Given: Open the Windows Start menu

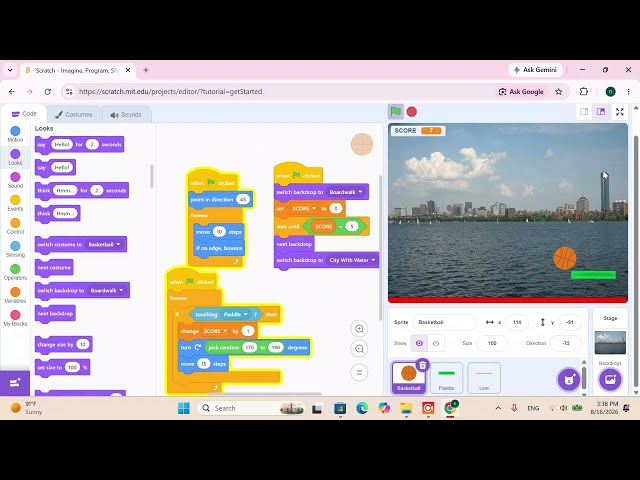Looking at the screenshot, I should (184, 408).
